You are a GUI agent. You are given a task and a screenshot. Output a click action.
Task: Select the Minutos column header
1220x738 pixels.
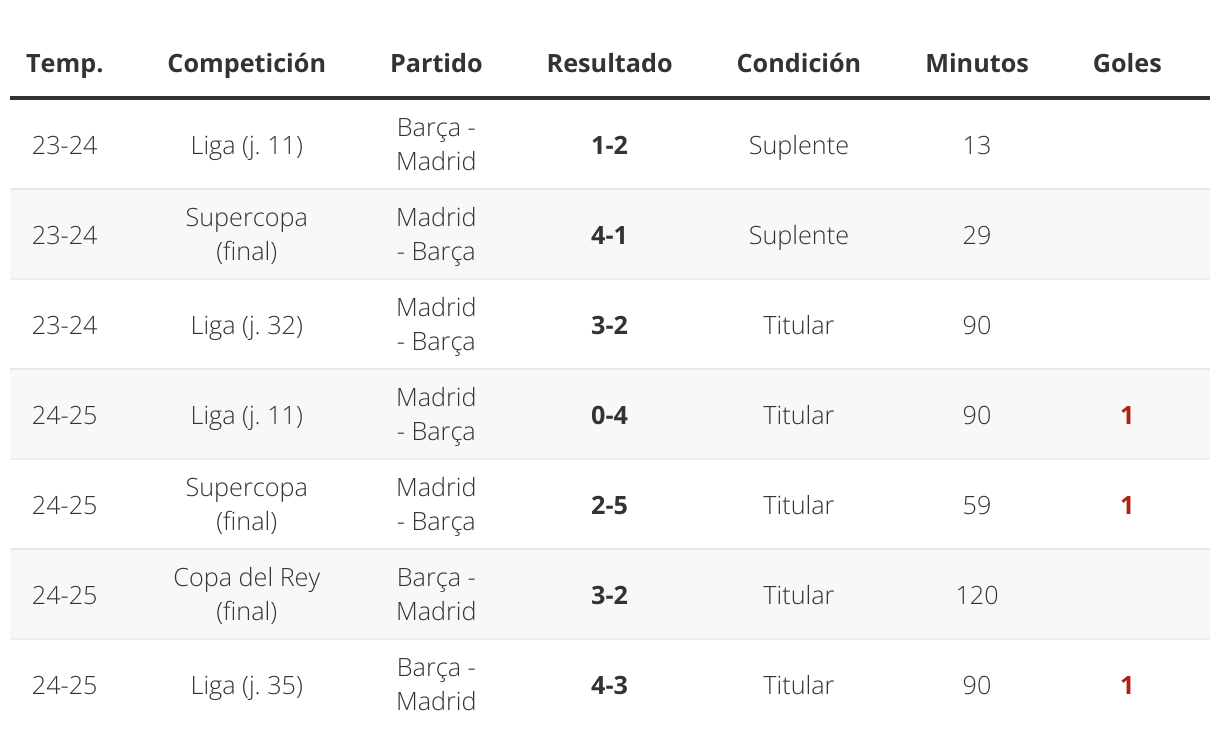977,63
